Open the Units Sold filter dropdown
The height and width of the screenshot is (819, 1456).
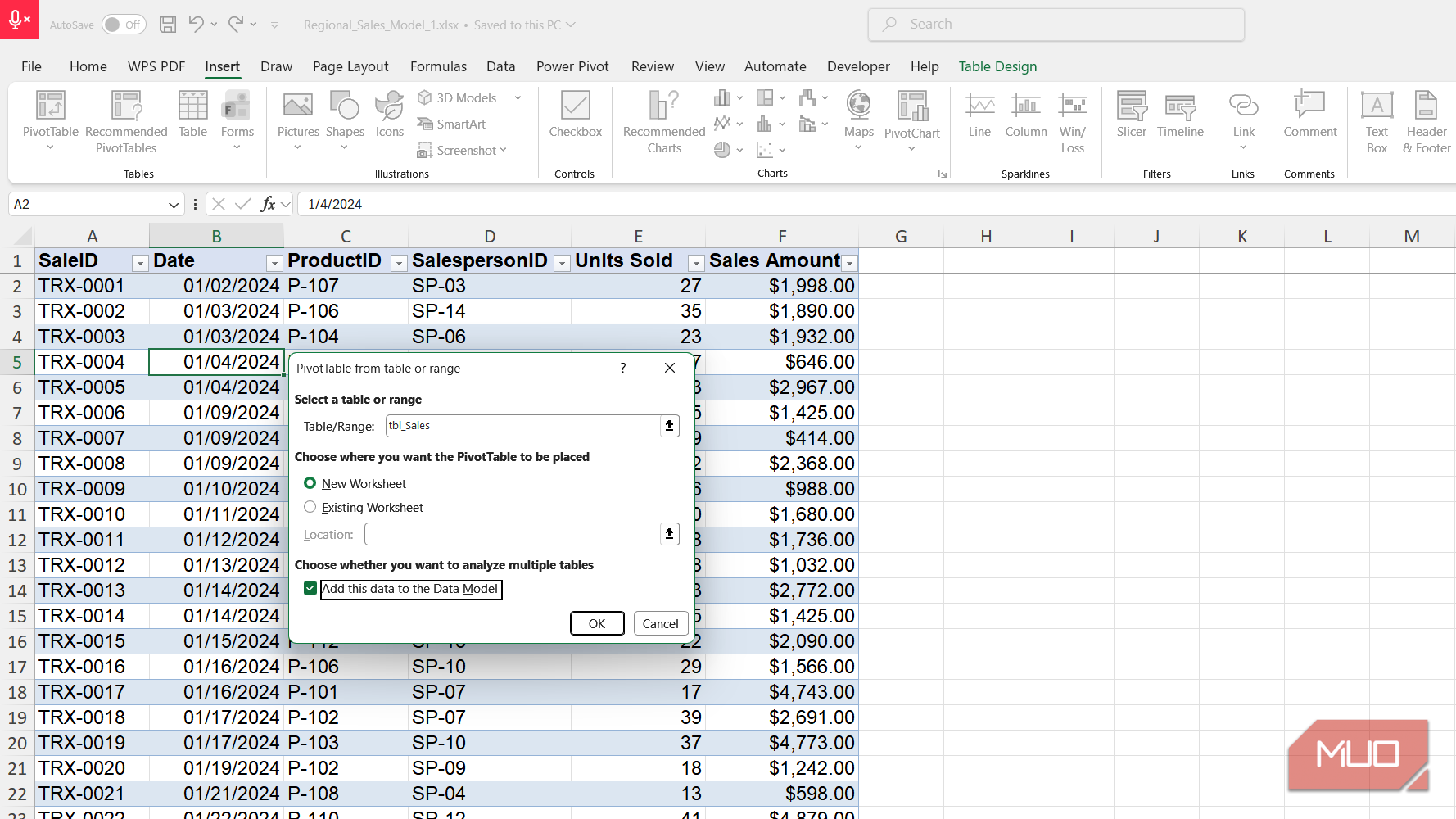click(696, 263)
